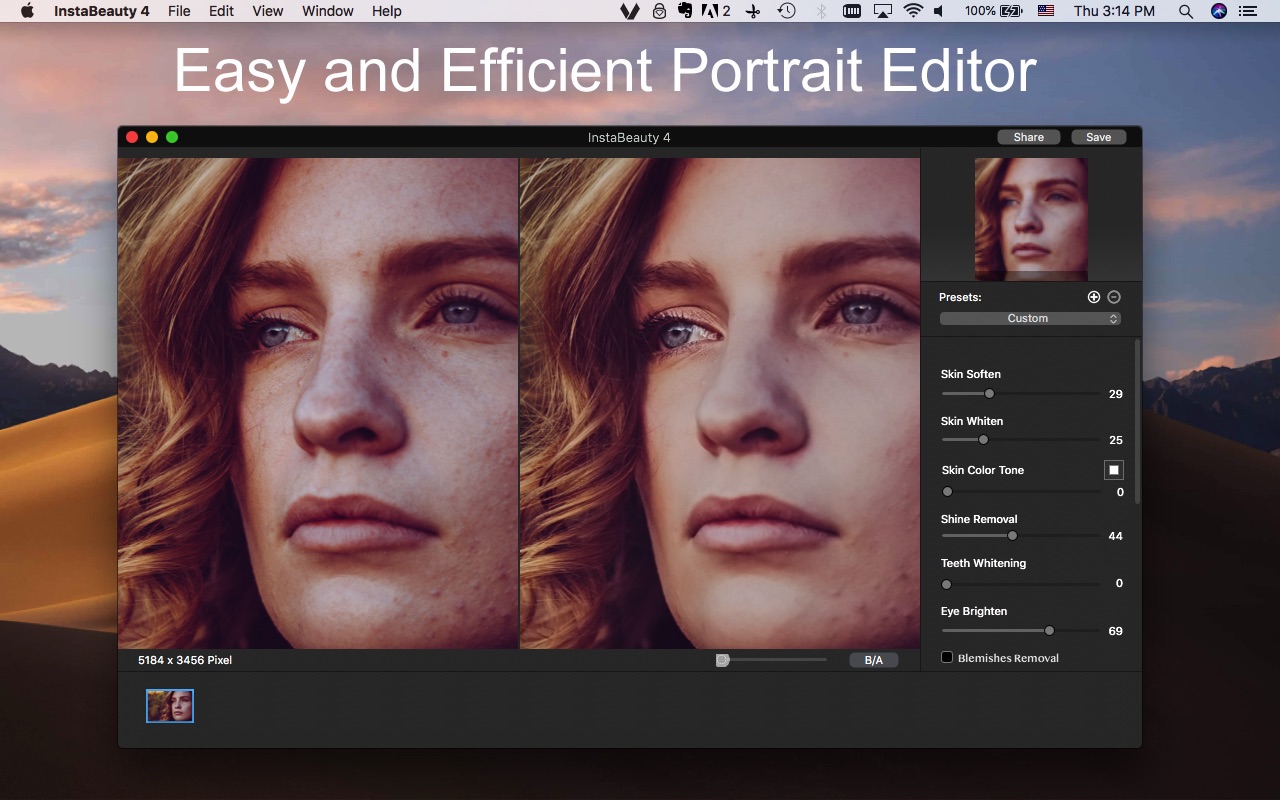Click the Shine Removal slider
The image size is (1280, 800).
(x=1020, y=535)
